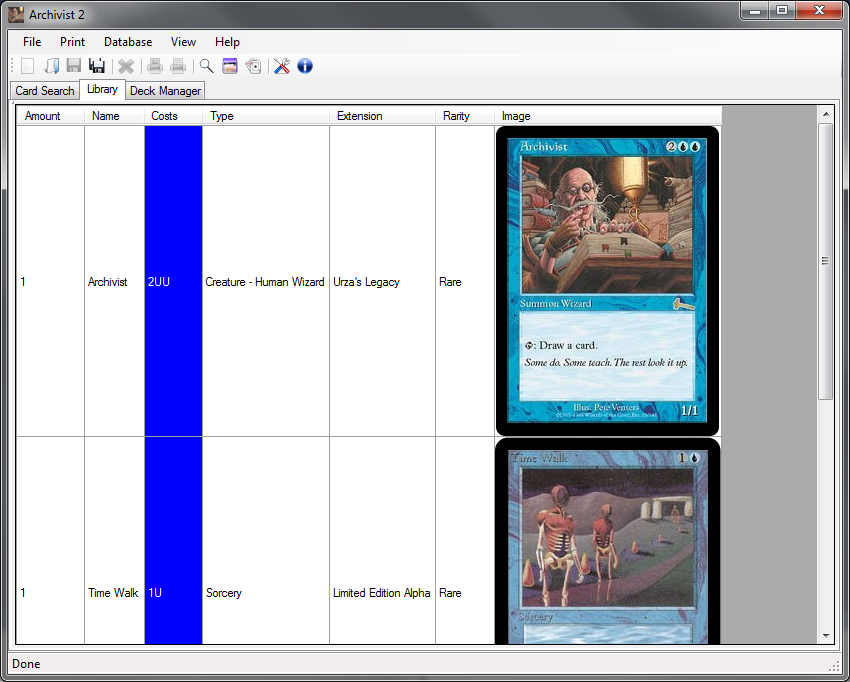
Task: Sort by the Name column header
Action: tap(114, 116)
